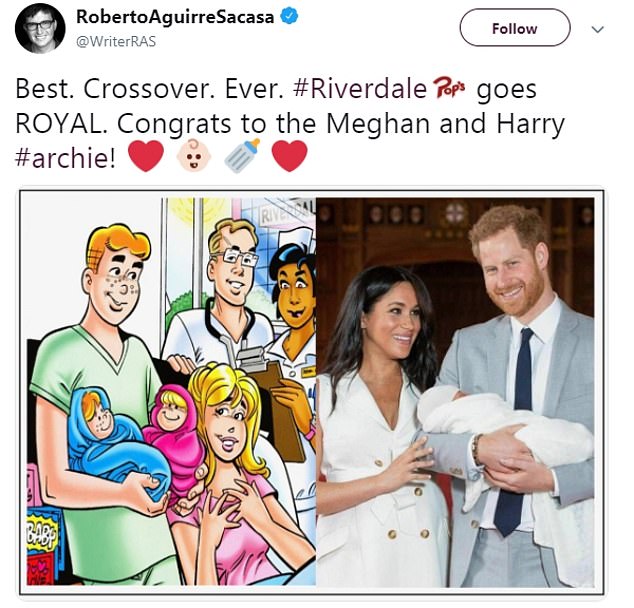Open the #Riverdale hashtag
634x608 pixels.
[359, 89]
